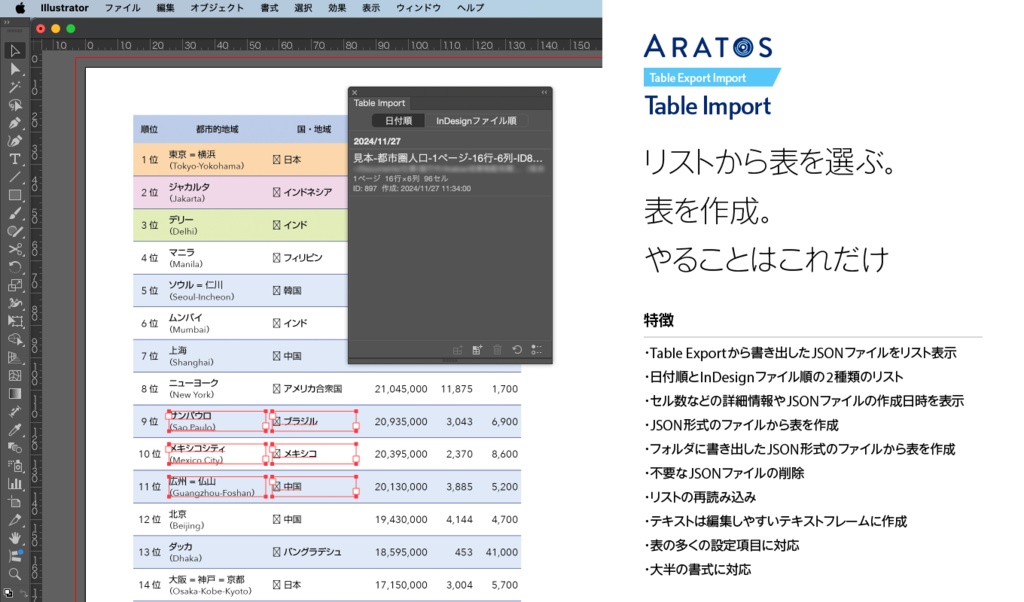Screen dimensions: 1024x602
Task: Reload the JSON list with the circular arrow
Action: click(x=517, y=350)
